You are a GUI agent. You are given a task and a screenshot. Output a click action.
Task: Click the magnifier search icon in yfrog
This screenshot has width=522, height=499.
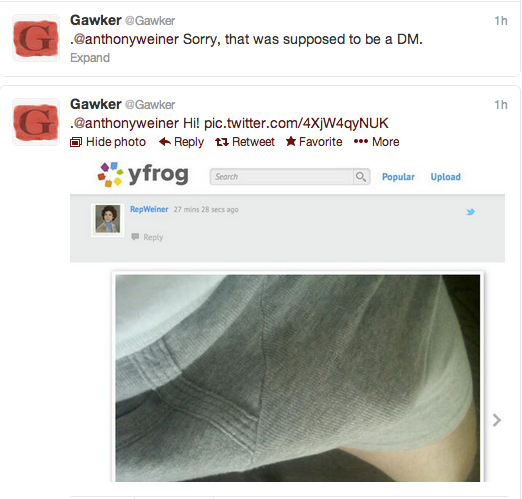click(361, 176)
